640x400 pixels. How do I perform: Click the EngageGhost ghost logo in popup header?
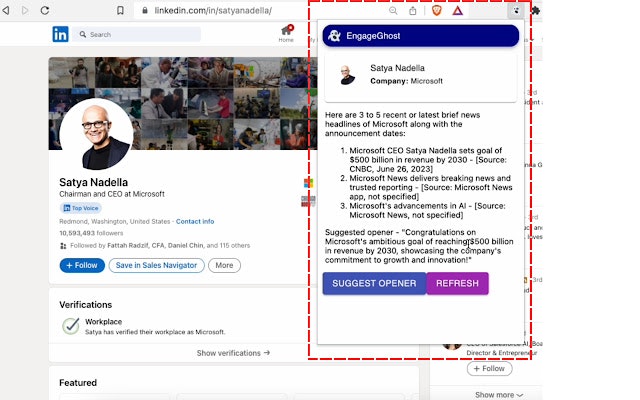[334, 36]
